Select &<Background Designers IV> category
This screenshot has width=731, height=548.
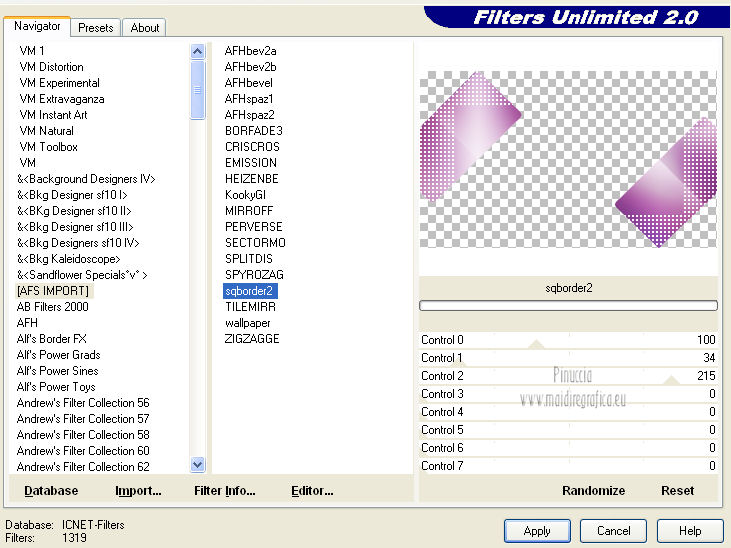(86, 179)
